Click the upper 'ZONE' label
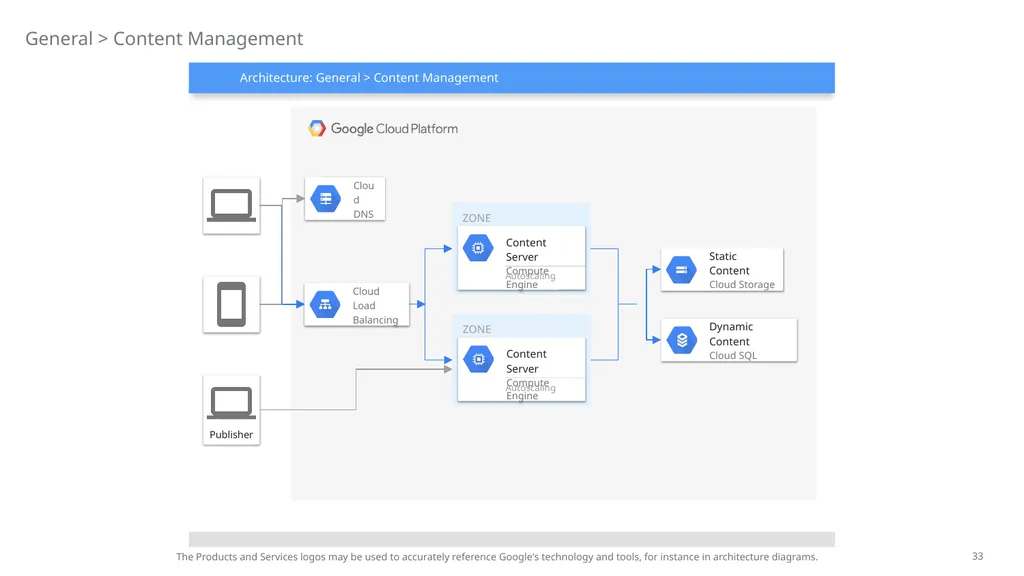The width and height of the screenshot is (1024, 576). click(476, 218)
